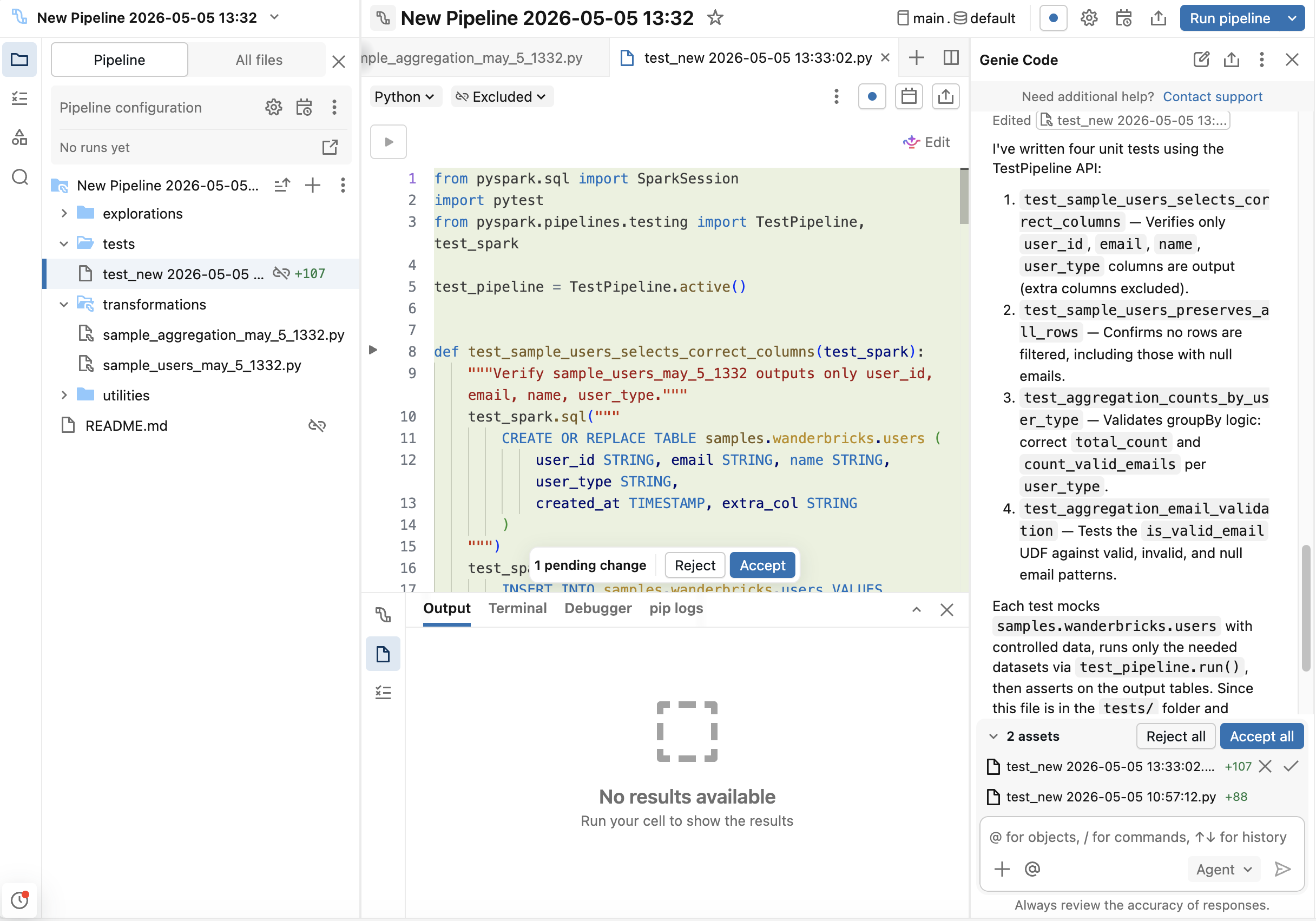Switch to All files view

point(259,60)
